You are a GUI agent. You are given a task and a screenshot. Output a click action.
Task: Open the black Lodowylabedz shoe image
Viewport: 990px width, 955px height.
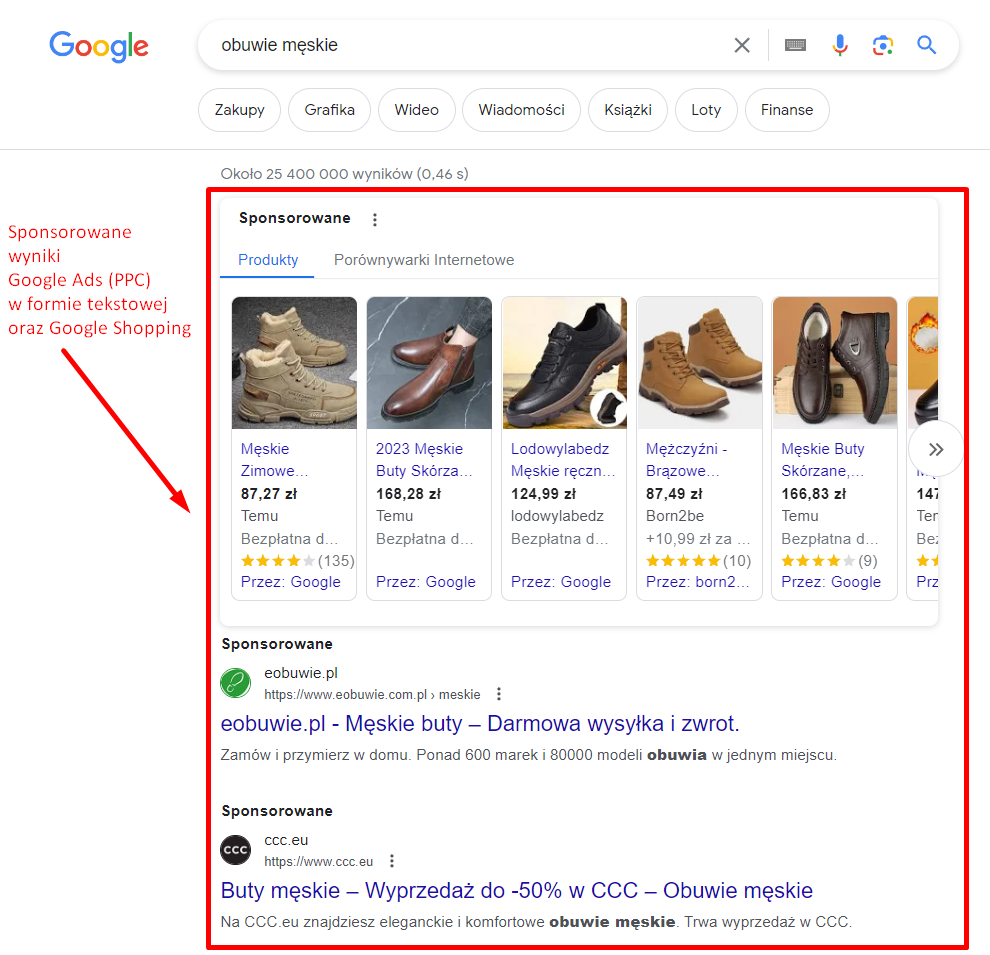coord(564,363)
